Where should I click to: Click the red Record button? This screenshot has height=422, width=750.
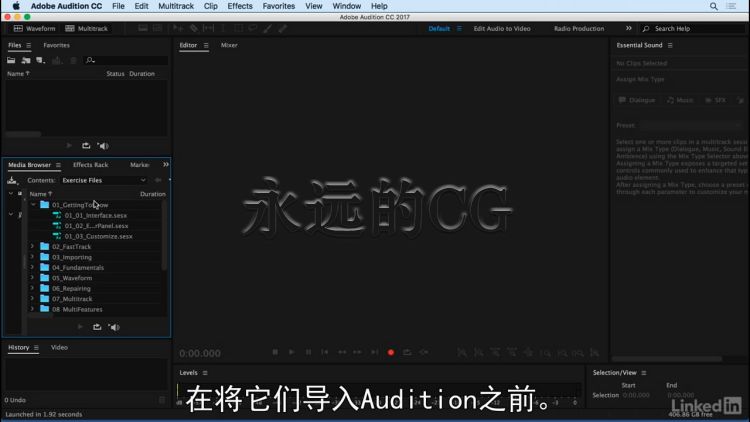coord(391,352)
